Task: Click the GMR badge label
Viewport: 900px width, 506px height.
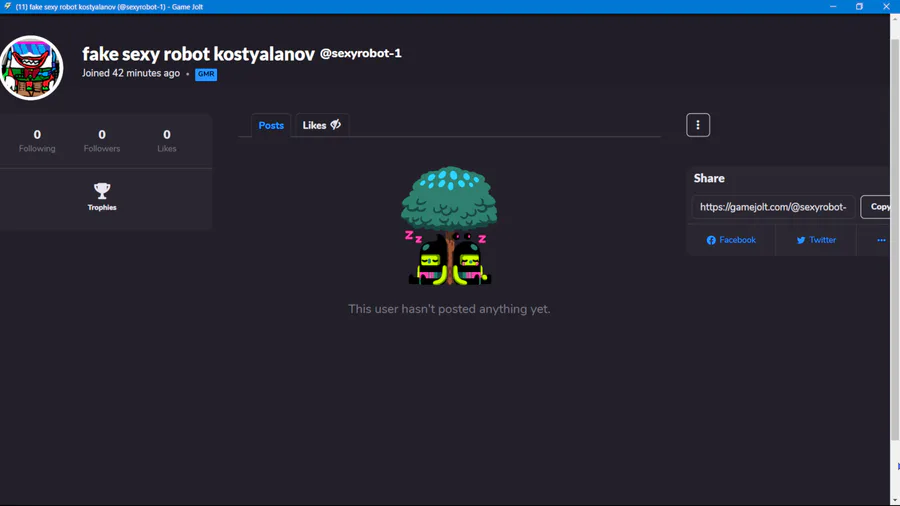Action: [205, 74]
